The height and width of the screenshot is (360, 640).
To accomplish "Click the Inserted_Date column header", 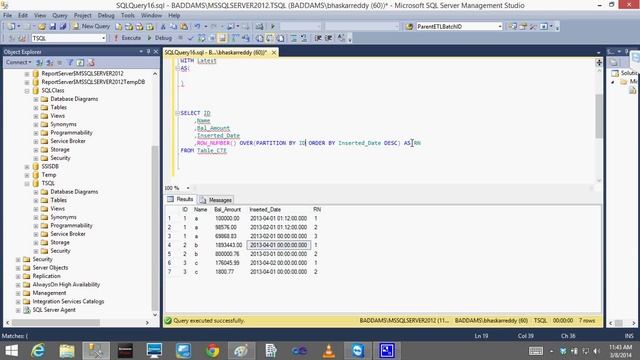I will 265,209.
